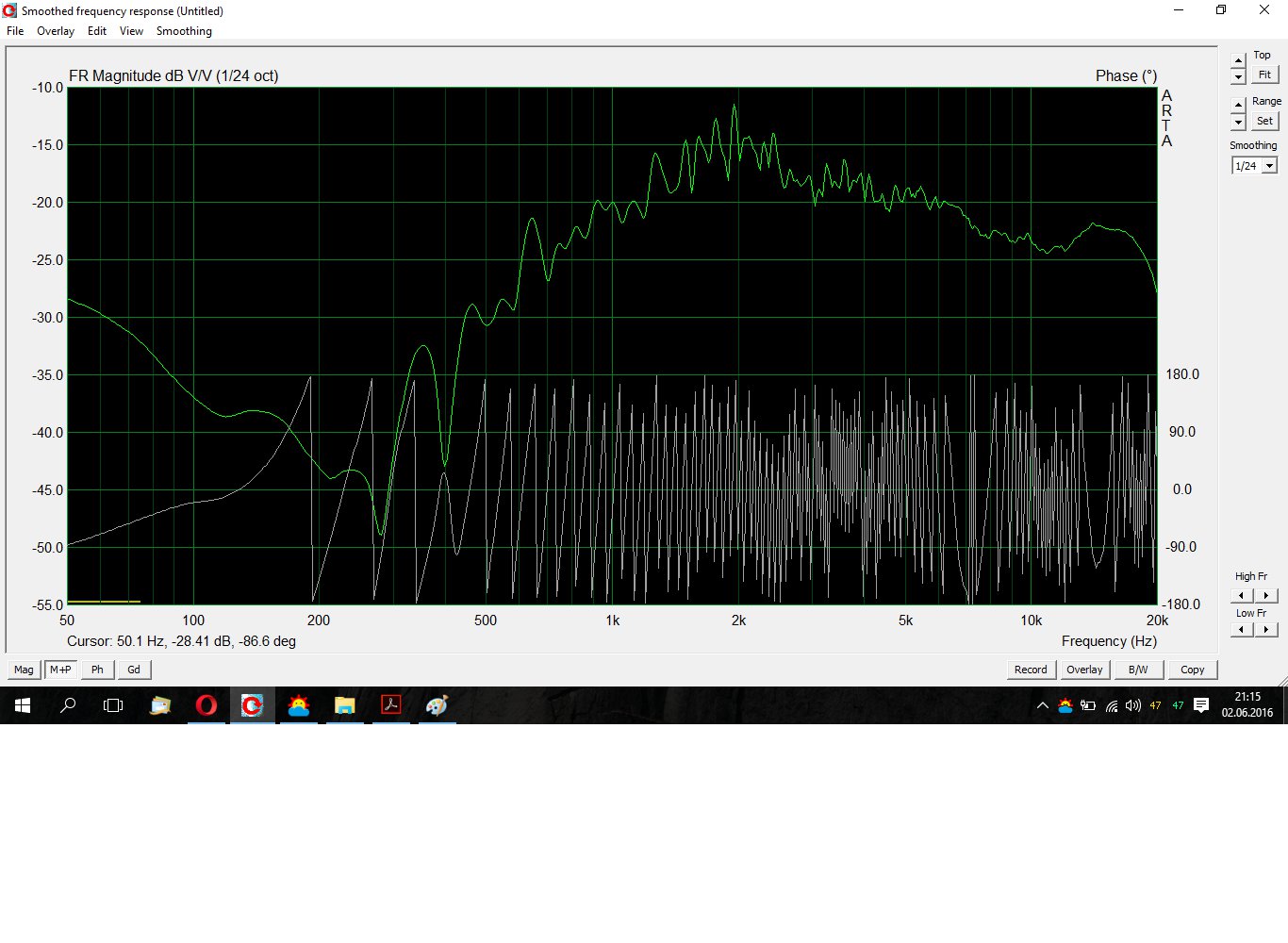Screen dimensions: 1288x943
Task: Click the Record button
Action: pyautogui.click(x=1031, y=670)
